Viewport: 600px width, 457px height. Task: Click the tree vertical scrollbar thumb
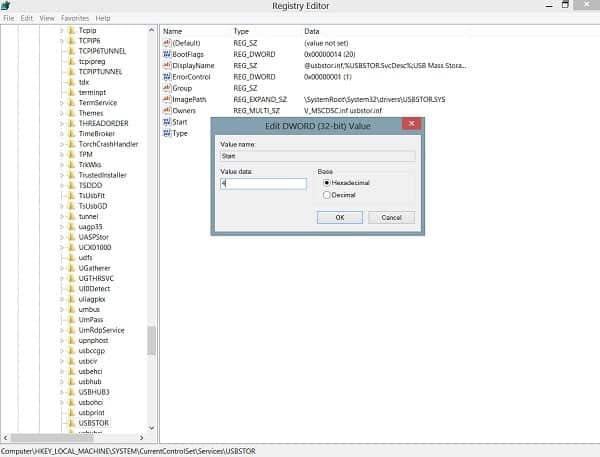[x=152, y=341]
